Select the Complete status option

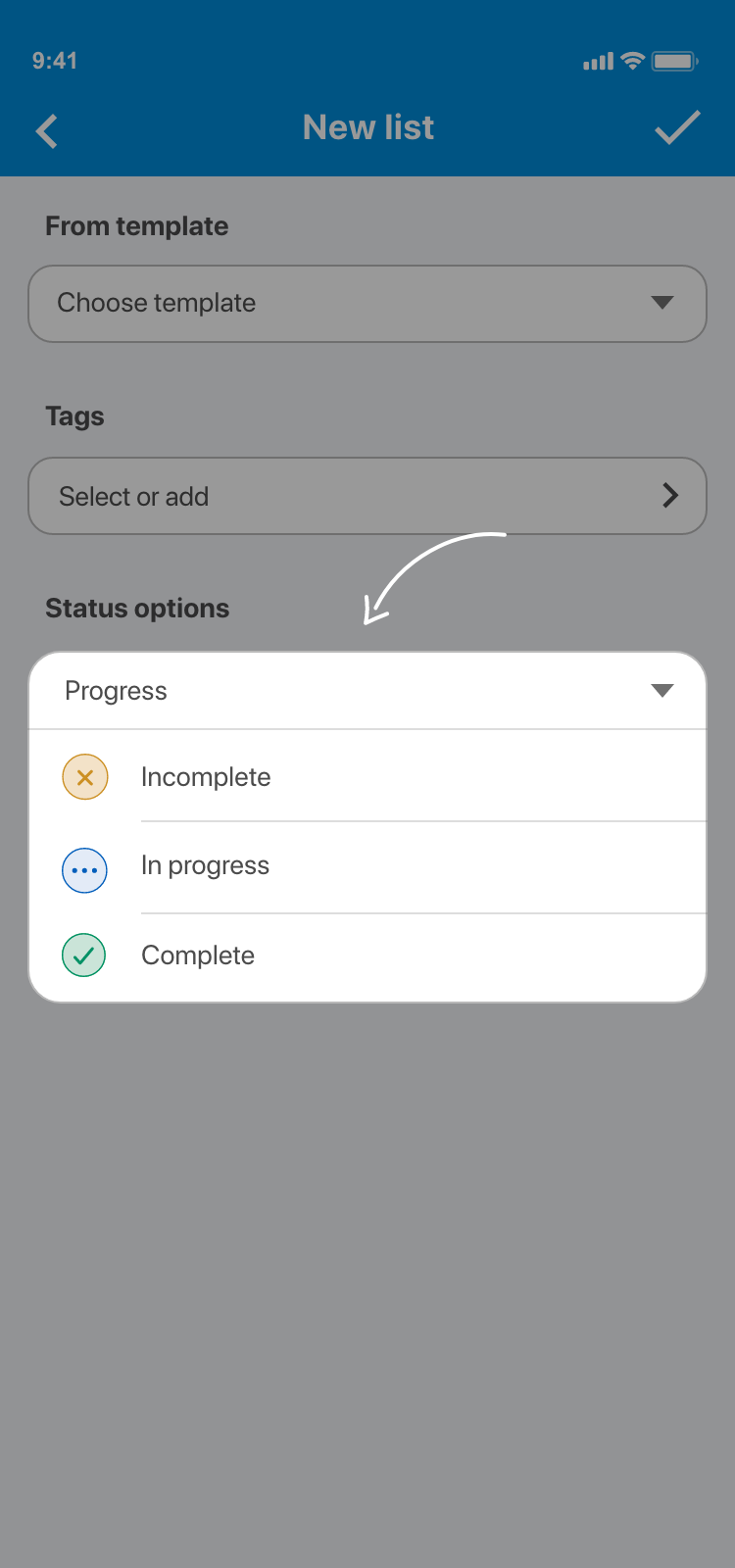(198, 955)
